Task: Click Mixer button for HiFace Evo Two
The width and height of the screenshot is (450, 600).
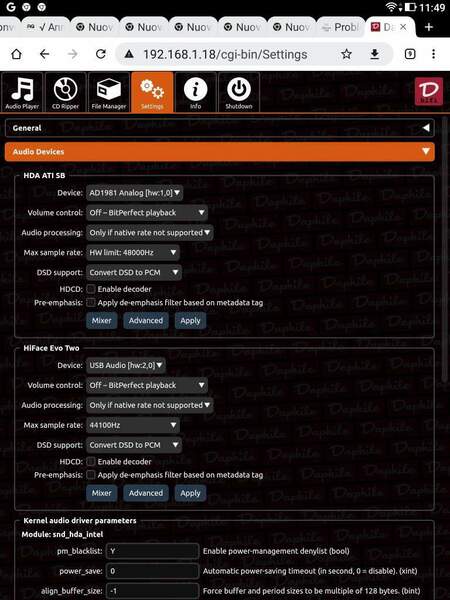Action: pyautogui.click(x=101, y=493)
